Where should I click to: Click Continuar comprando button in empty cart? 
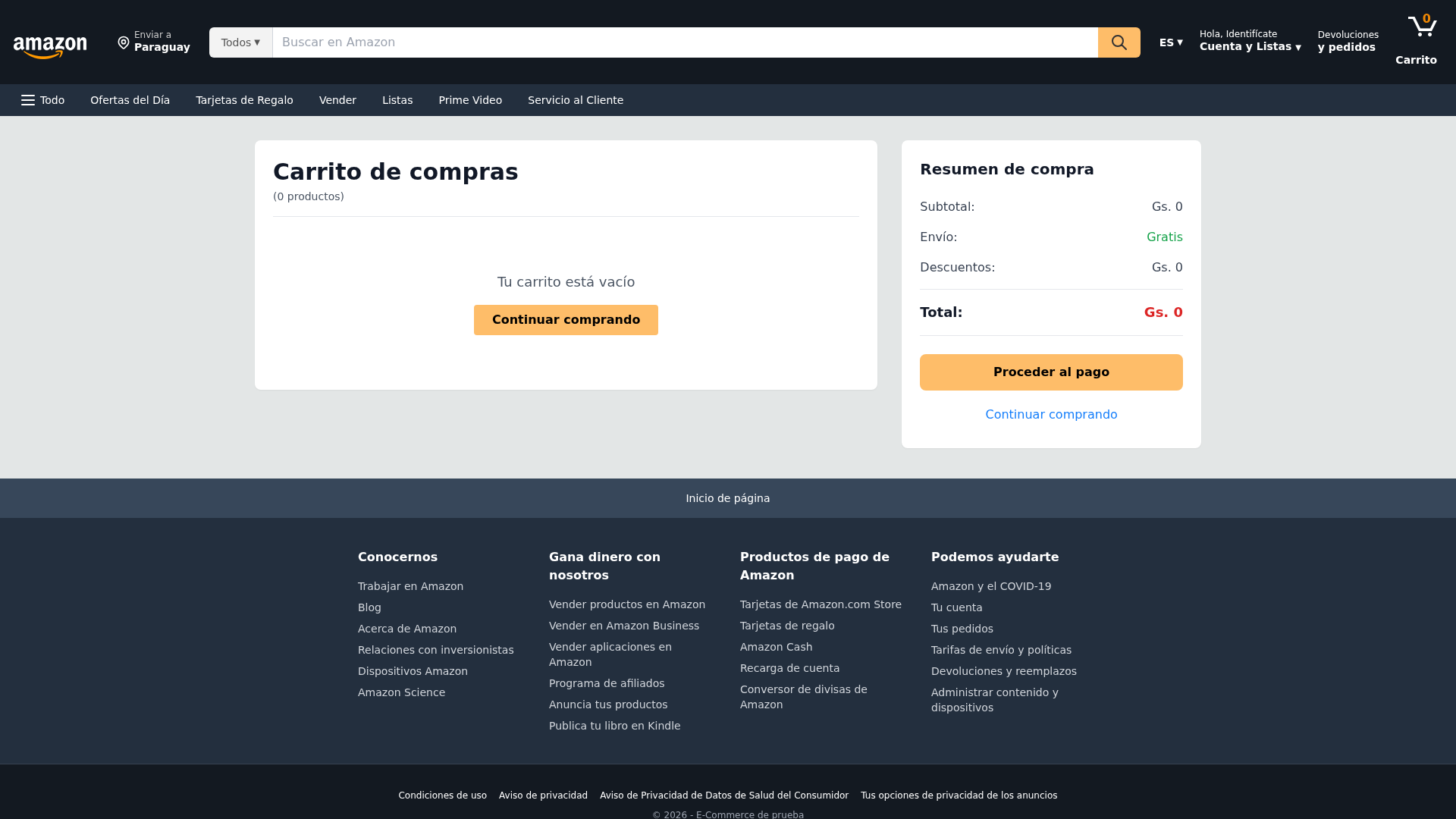pyautogui.click(x=566, y=320)
